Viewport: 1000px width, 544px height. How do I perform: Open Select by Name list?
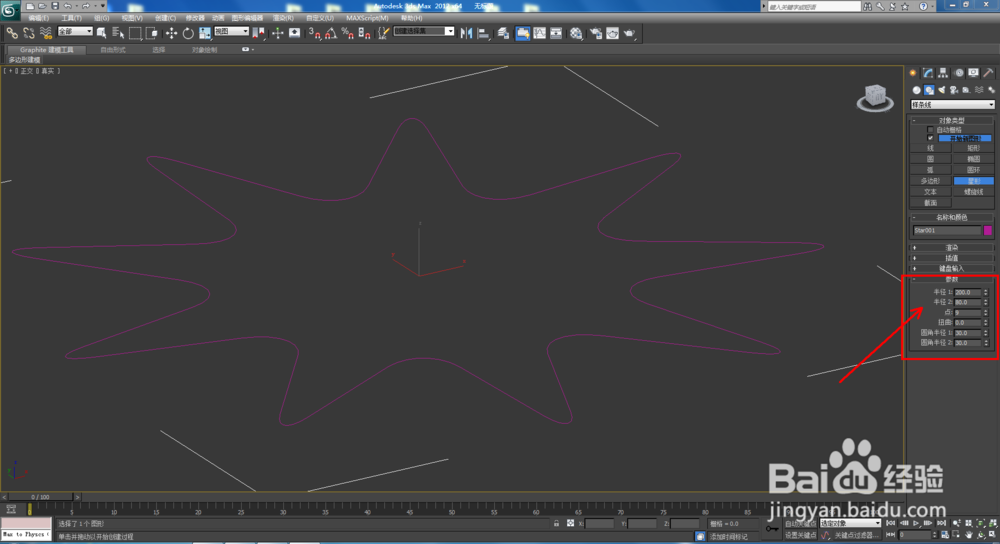coord(118,33)
